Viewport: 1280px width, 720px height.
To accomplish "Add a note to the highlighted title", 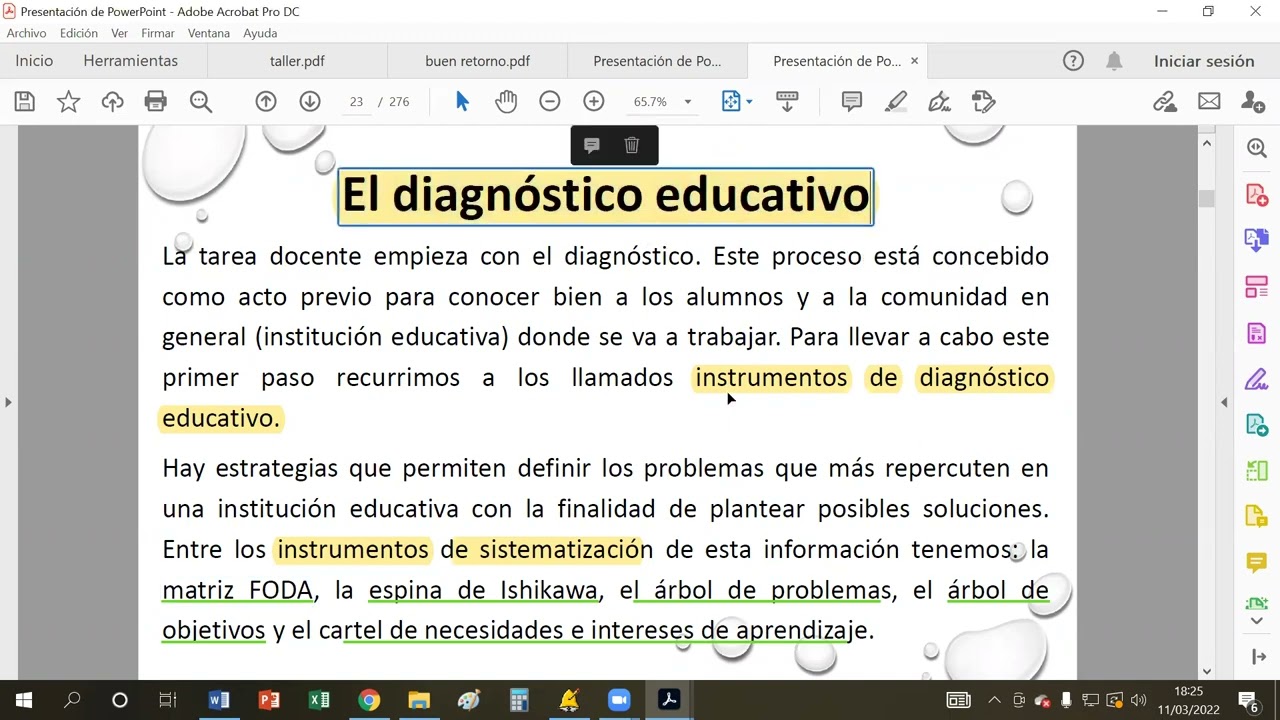I will pyautogui.click(x=592, y=145).
